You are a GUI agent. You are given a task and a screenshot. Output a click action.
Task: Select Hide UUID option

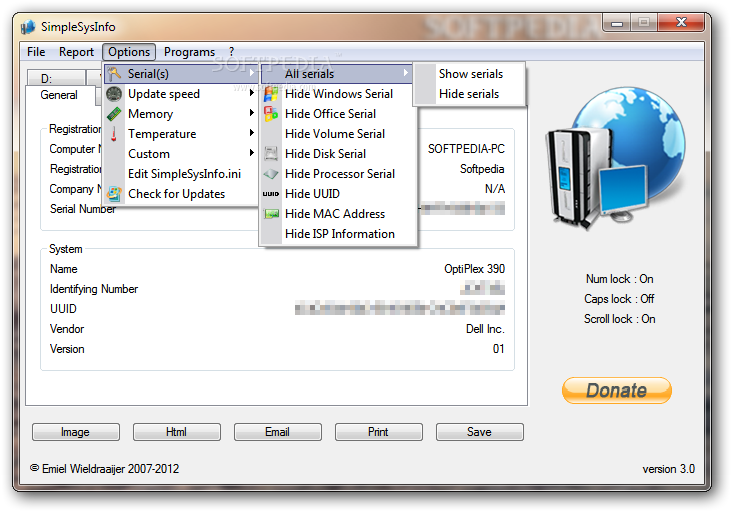coord(338,194)
